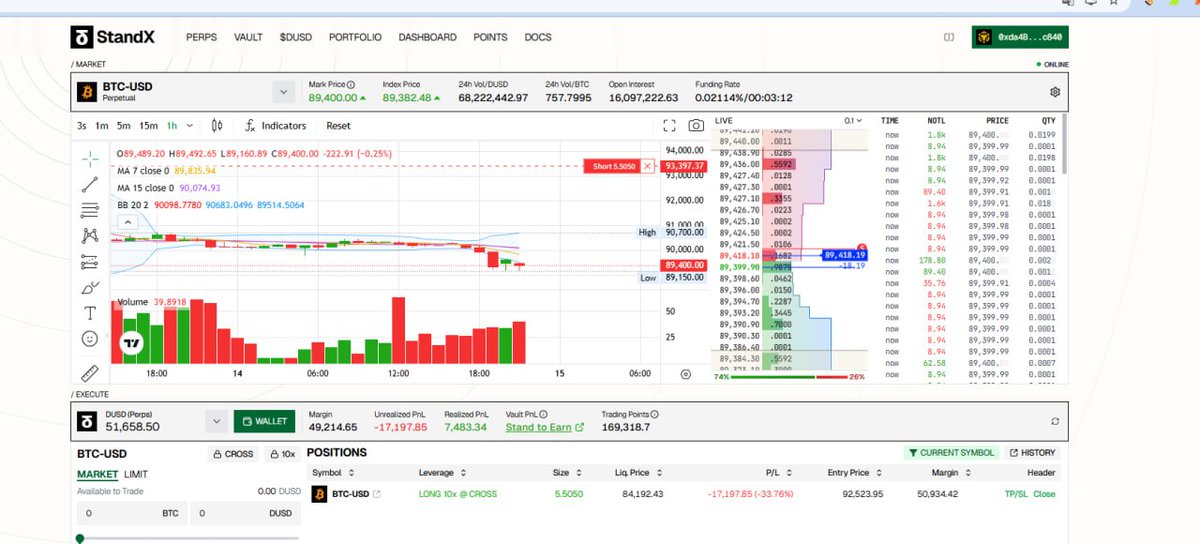
Task: Click the chart Reset button
Action: pos(338,126)
